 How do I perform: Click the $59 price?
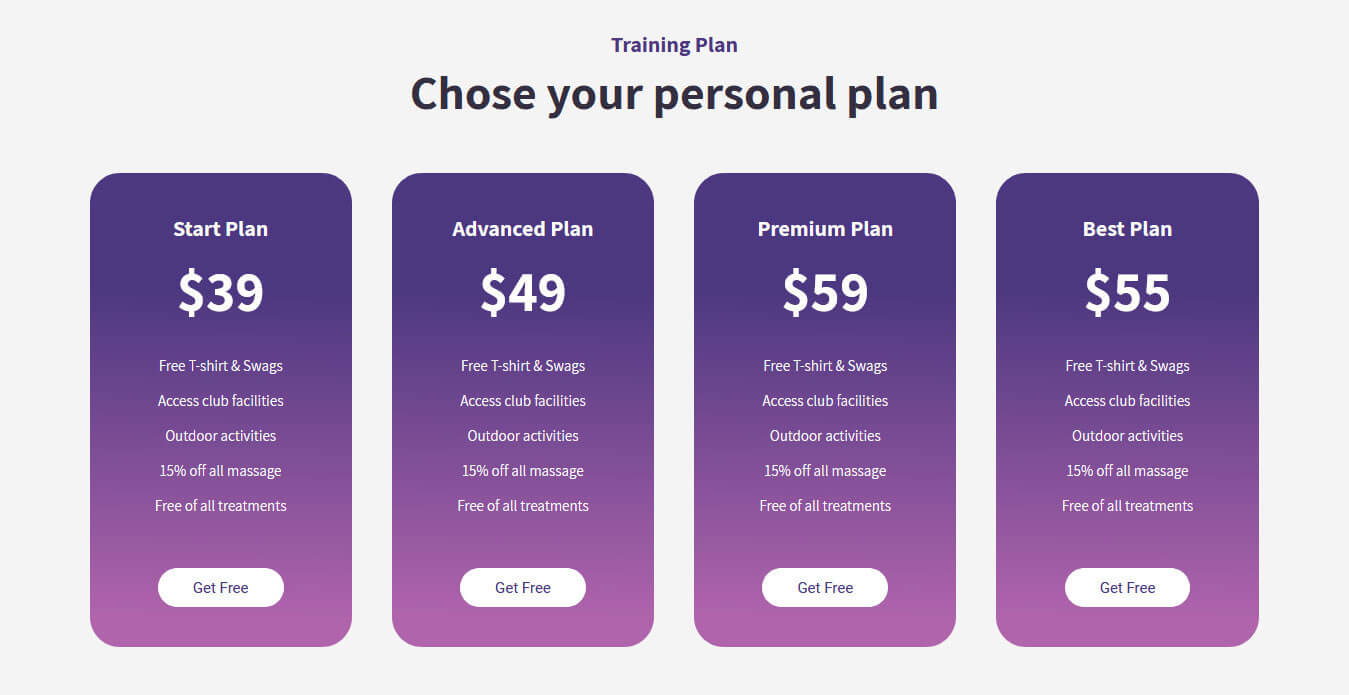click(x=825, y=292)
